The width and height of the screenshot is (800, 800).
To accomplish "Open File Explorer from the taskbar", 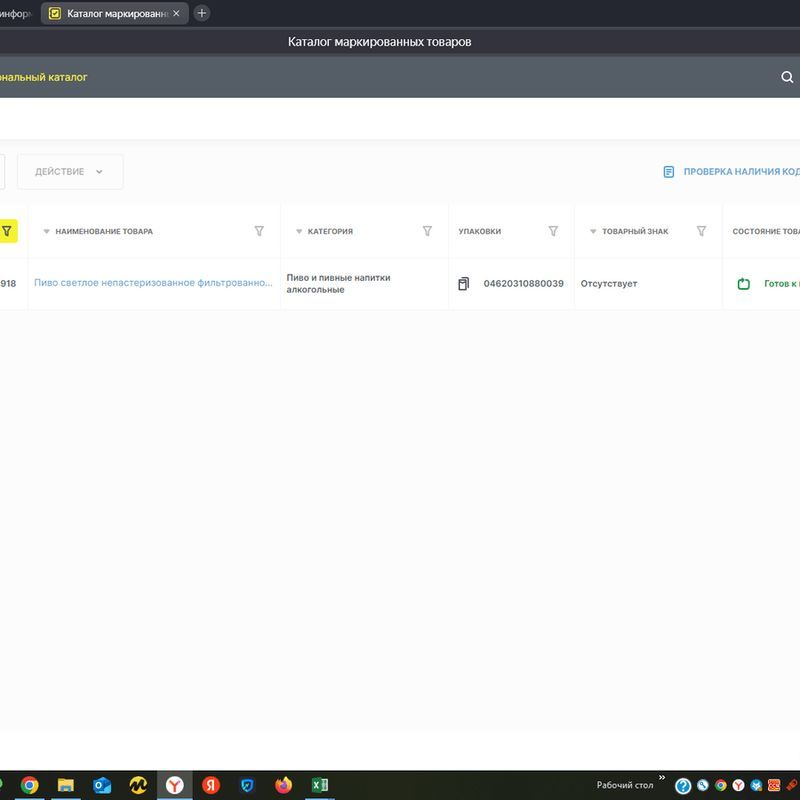I will (66, 785).
